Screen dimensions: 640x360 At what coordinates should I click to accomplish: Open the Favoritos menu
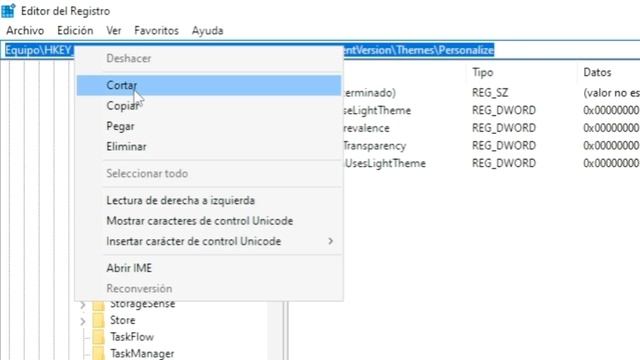click(156, 31)
